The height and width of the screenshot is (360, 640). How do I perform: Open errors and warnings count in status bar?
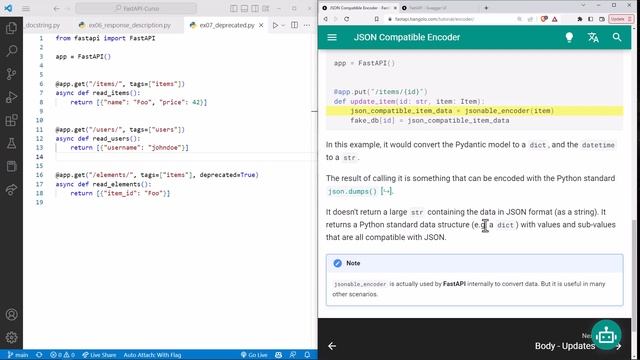click(62, 355)
